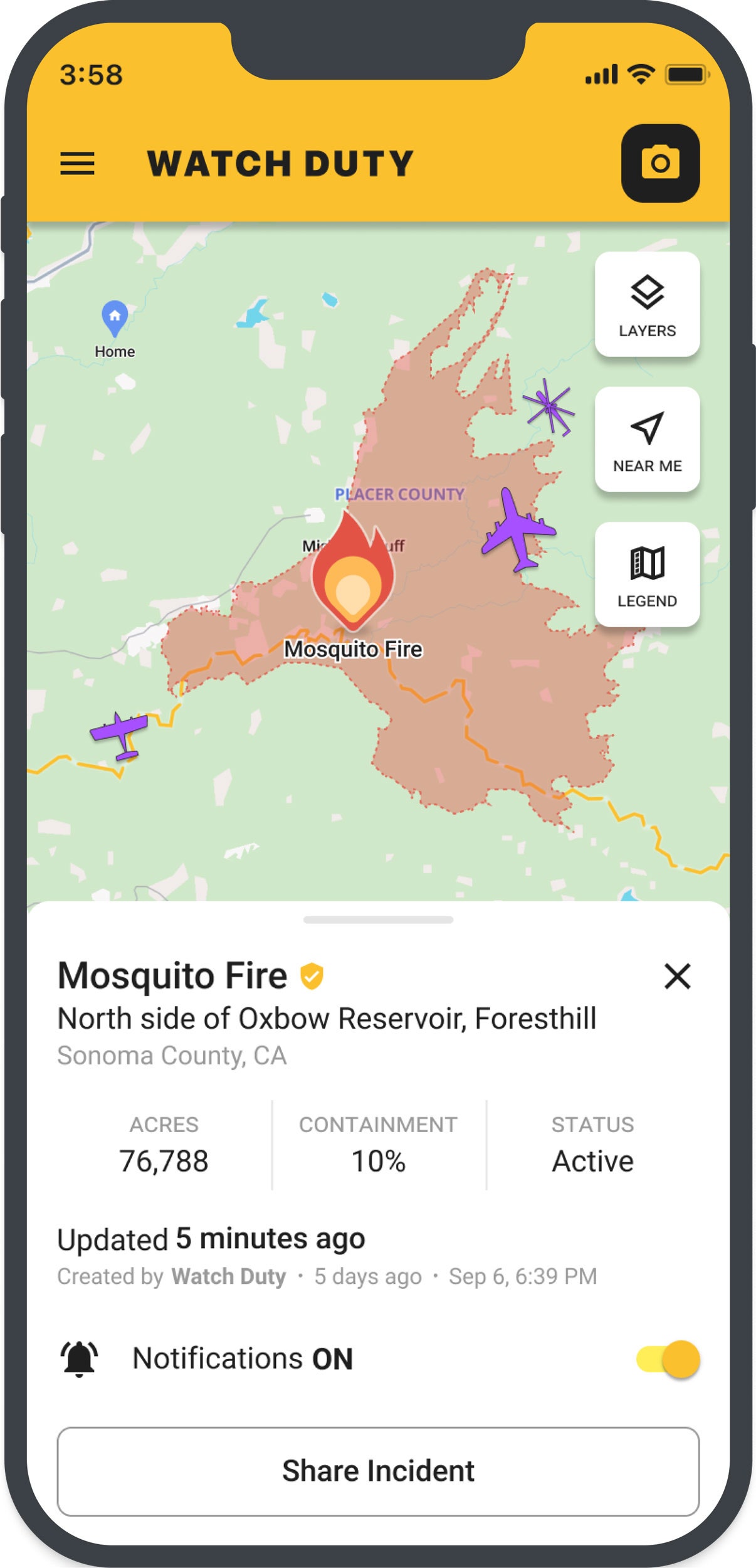Open the Watch Duty creator link

point(229,1276)
